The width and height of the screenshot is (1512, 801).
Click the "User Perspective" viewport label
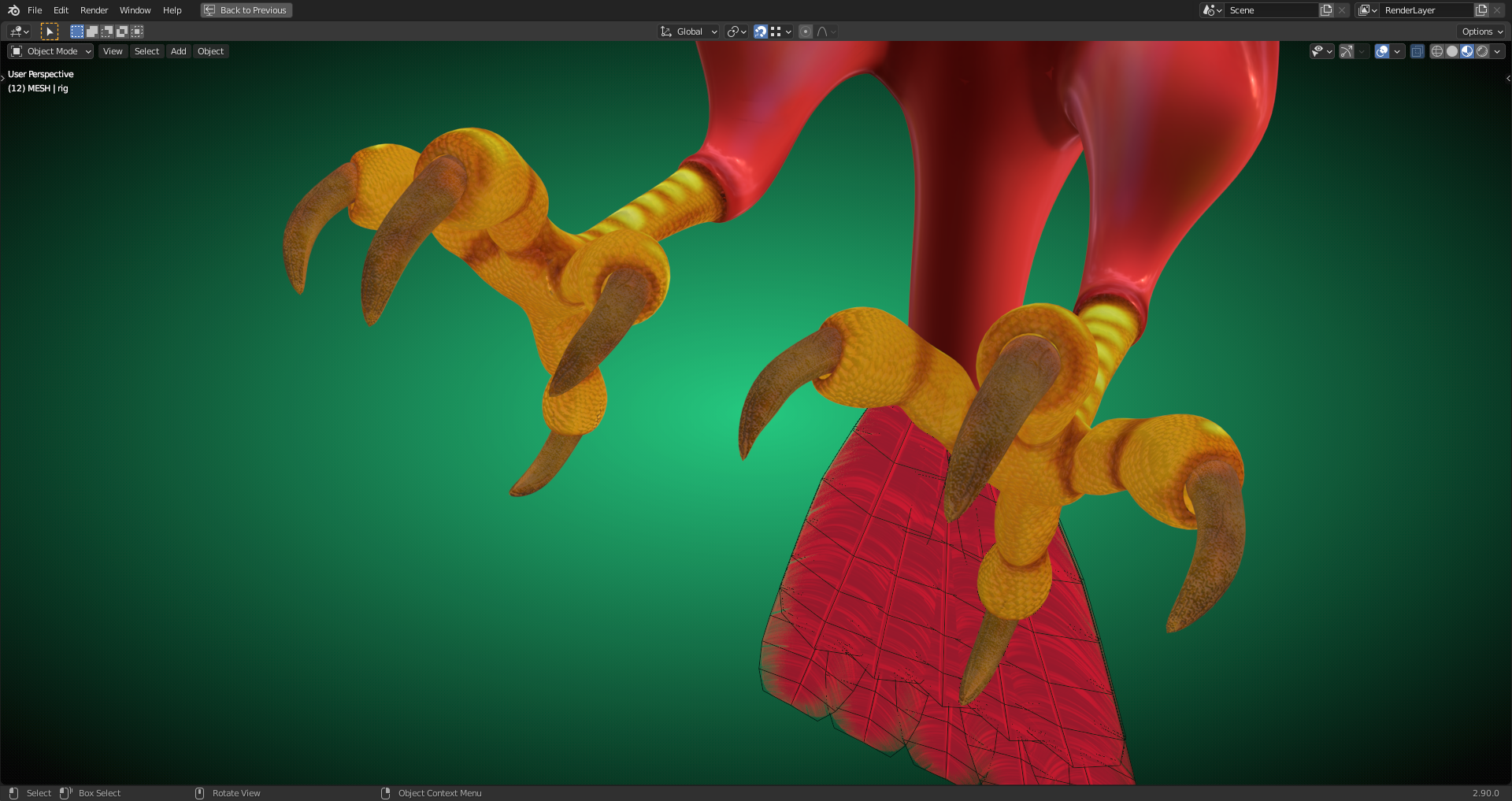(x=41, y=74)
